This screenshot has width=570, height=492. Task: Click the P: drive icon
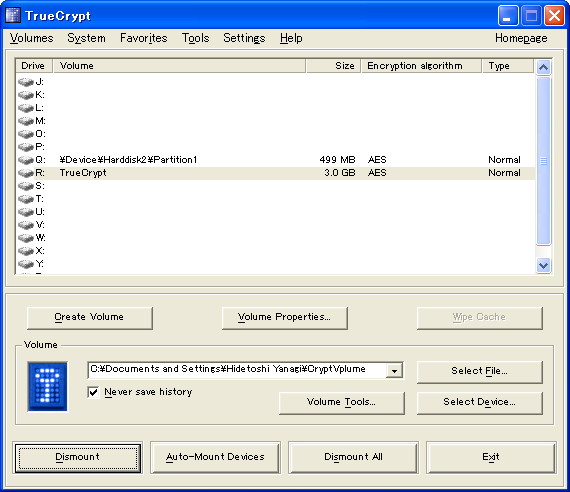[26, 147]
